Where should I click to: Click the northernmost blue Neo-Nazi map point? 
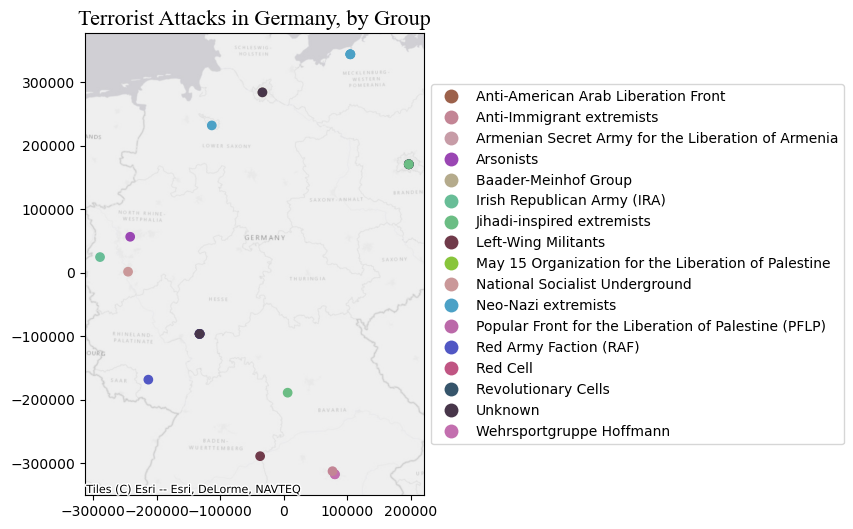(350, 54)
